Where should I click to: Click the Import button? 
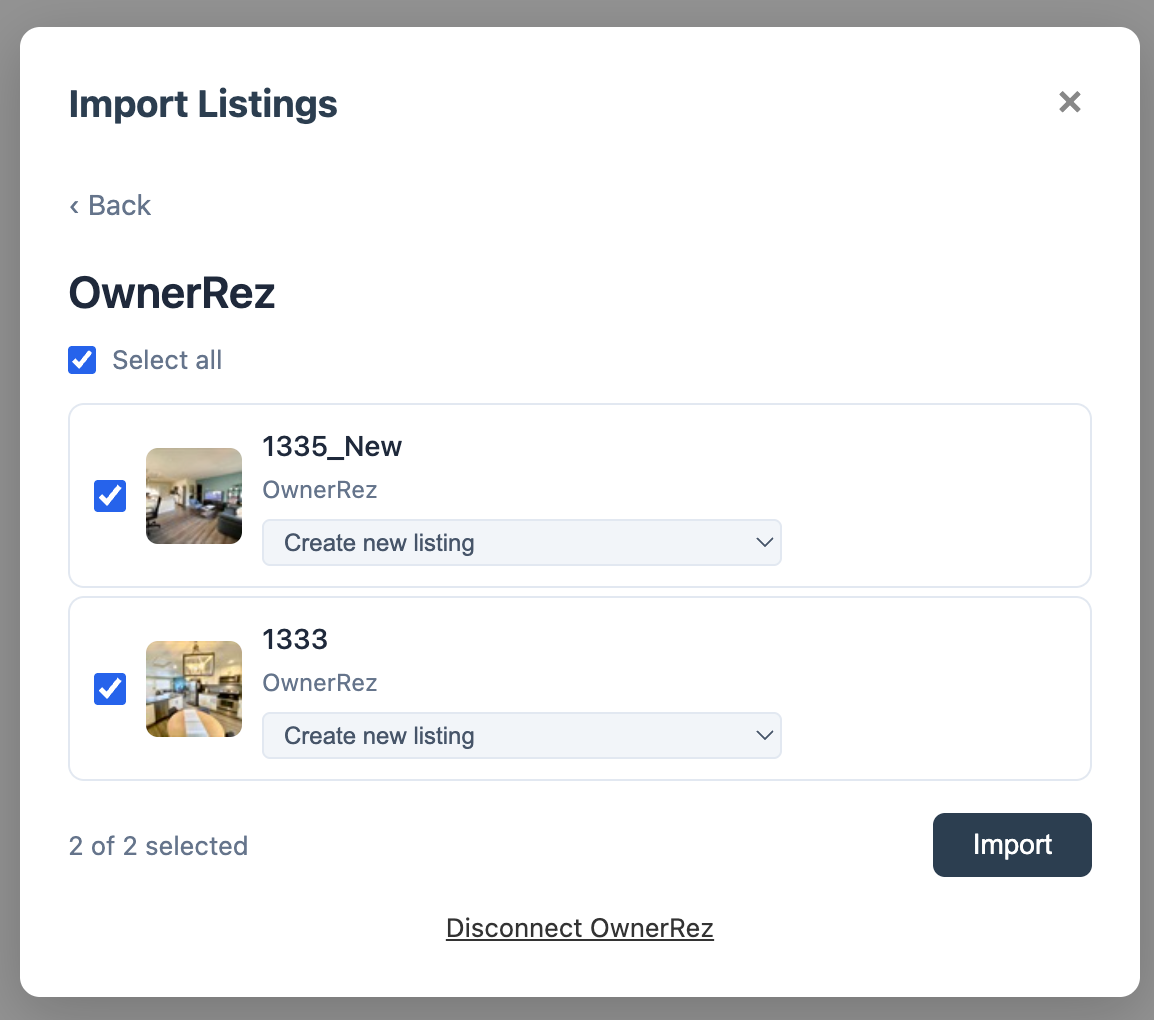1012,845
